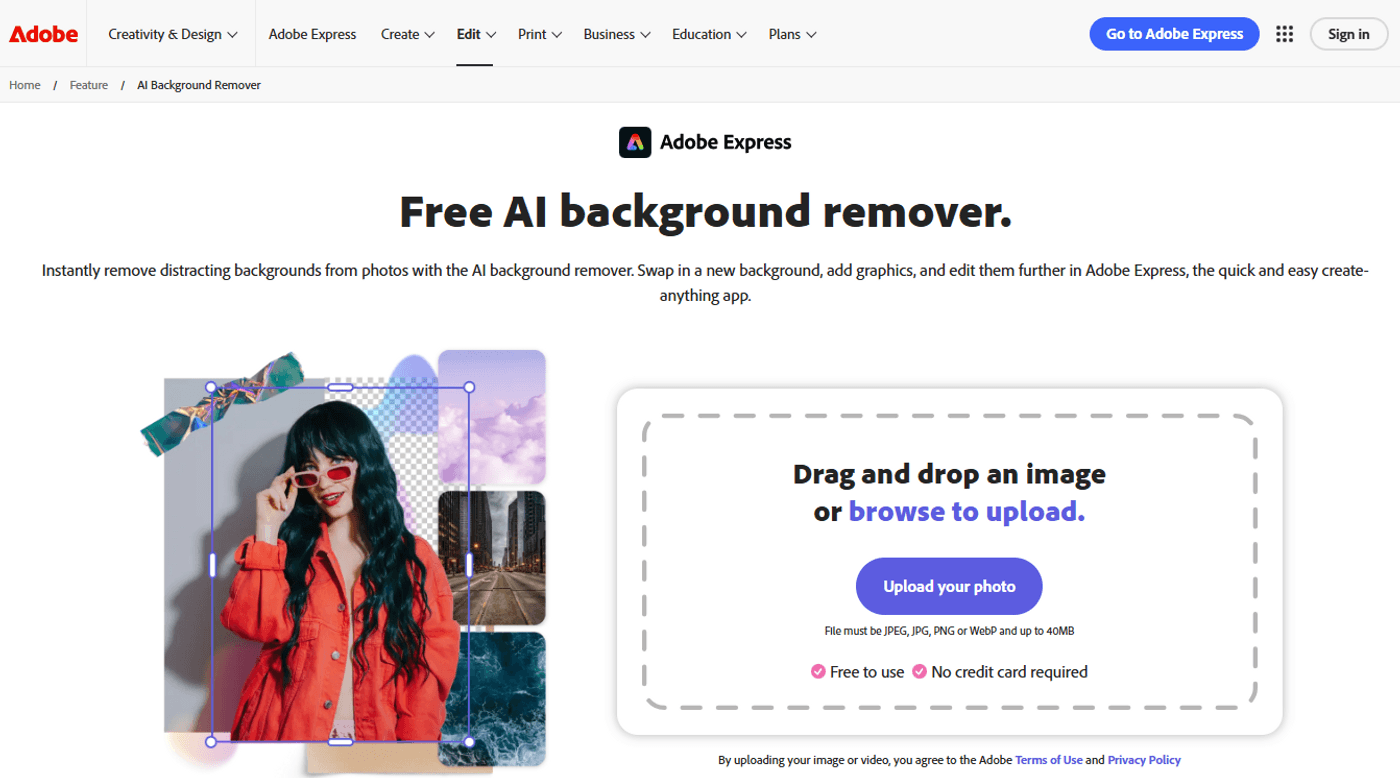
Task: Select the ocean waves background thumbnail
Action: click(492, 698)
